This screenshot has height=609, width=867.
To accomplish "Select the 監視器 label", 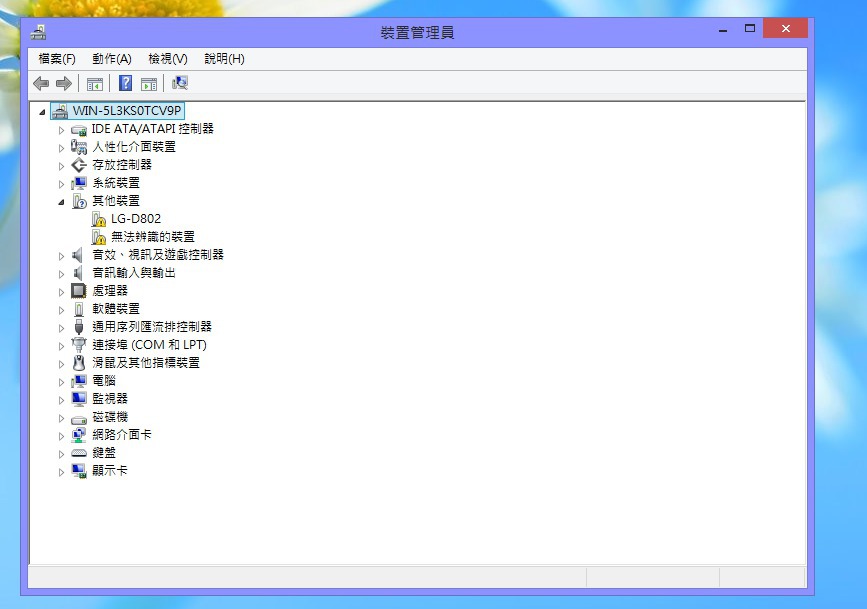I will pos(109,399).
